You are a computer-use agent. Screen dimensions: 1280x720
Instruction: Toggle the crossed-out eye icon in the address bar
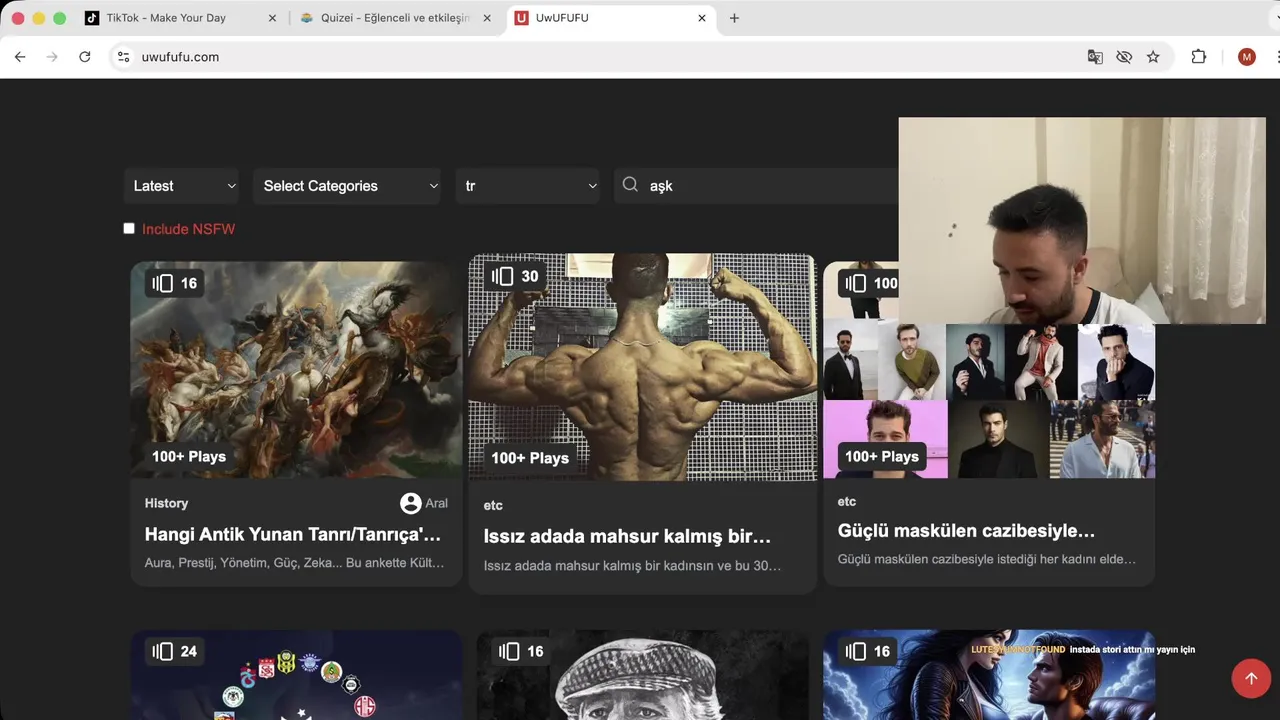(1124, 57)
